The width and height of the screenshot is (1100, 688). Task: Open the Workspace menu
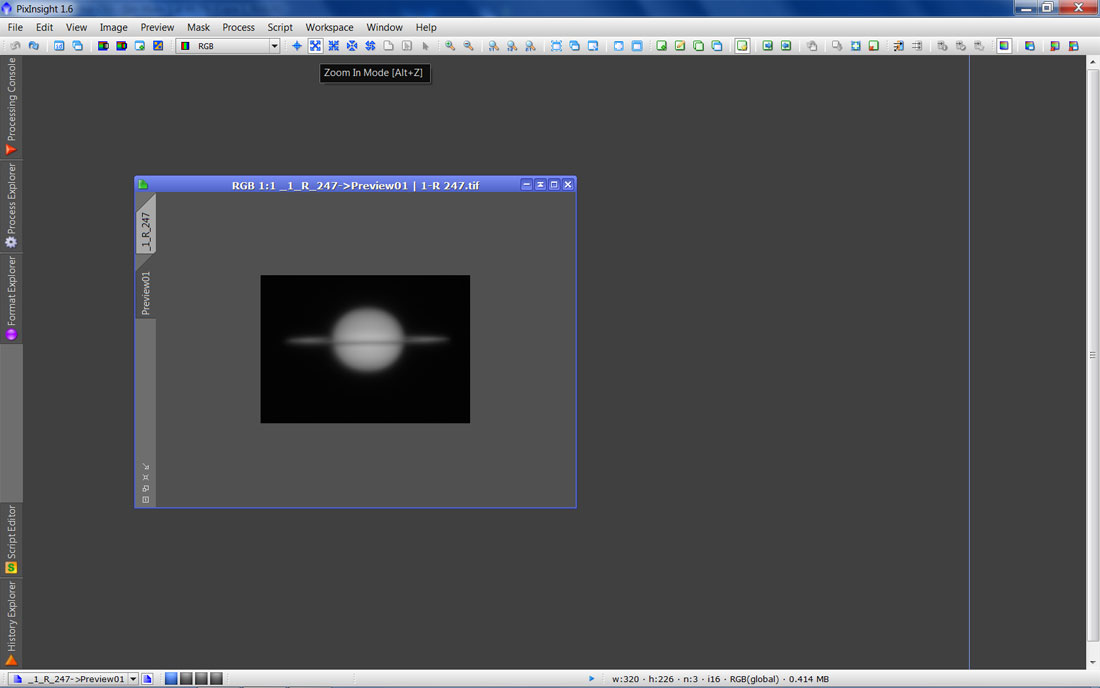pyautogui.click(x=329, y=27)
